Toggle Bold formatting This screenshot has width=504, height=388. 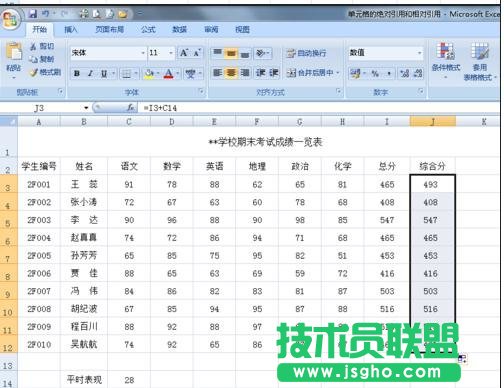tap(77, 73)
